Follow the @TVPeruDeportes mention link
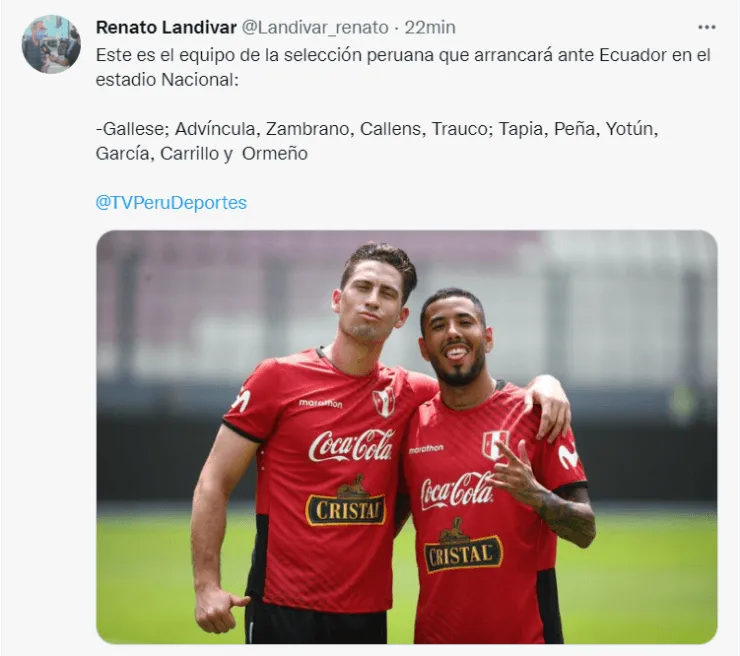Screen dimensions: 740x656 171,202
